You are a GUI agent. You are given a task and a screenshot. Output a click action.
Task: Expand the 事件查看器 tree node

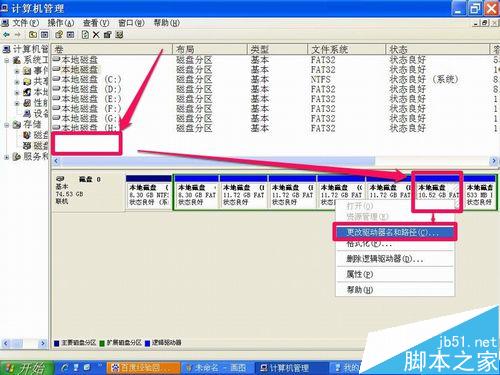[17, 71]
